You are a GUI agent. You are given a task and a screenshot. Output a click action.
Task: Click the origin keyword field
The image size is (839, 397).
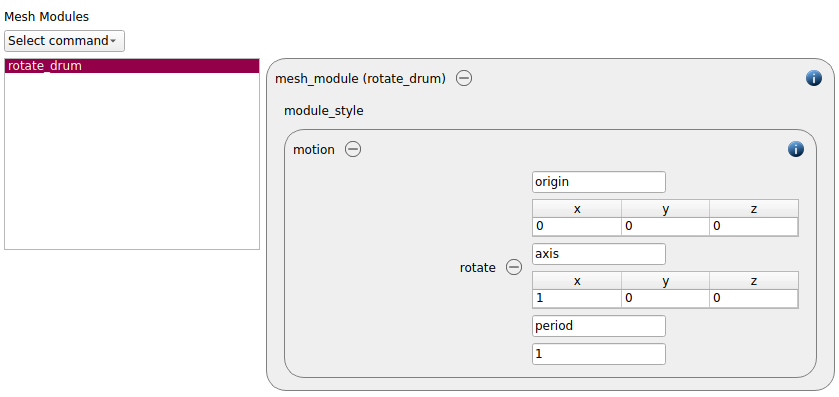(x=599, y=182)
